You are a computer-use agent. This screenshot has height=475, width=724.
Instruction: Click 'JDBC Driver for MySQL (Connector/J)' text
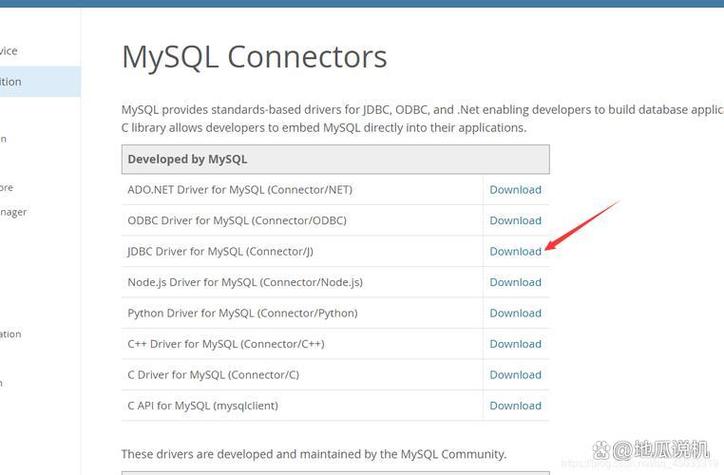[220, 252]
